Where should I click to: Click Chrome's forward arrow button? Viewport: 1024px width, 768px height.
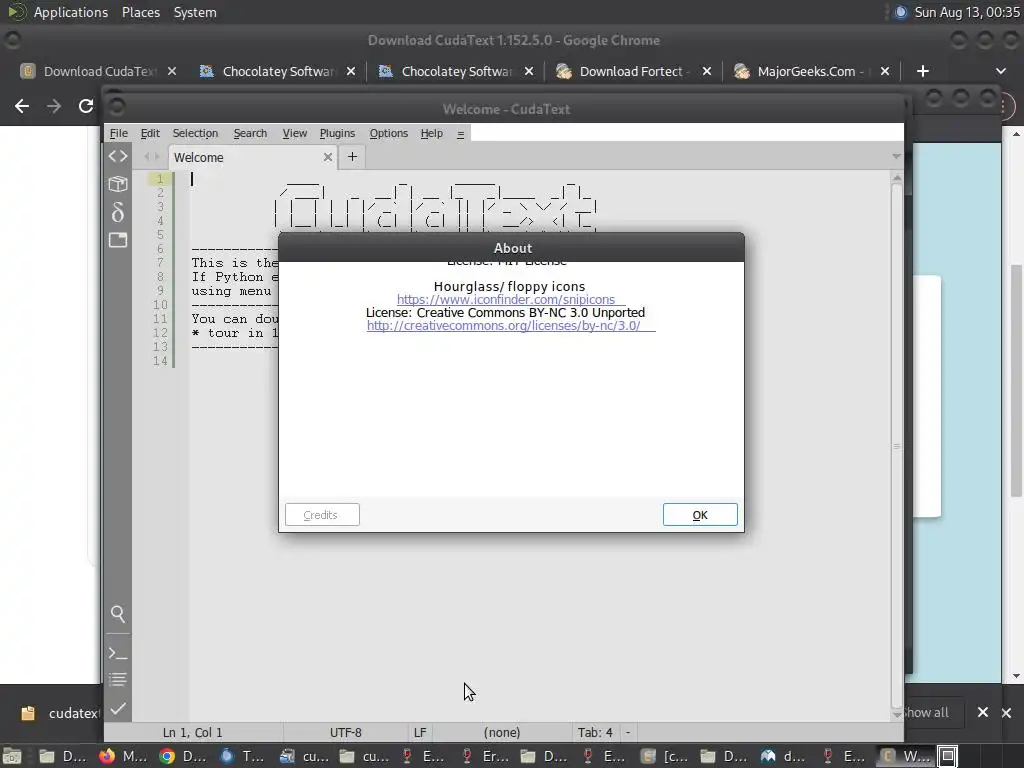pyautogui.click(x=54, y=106)
